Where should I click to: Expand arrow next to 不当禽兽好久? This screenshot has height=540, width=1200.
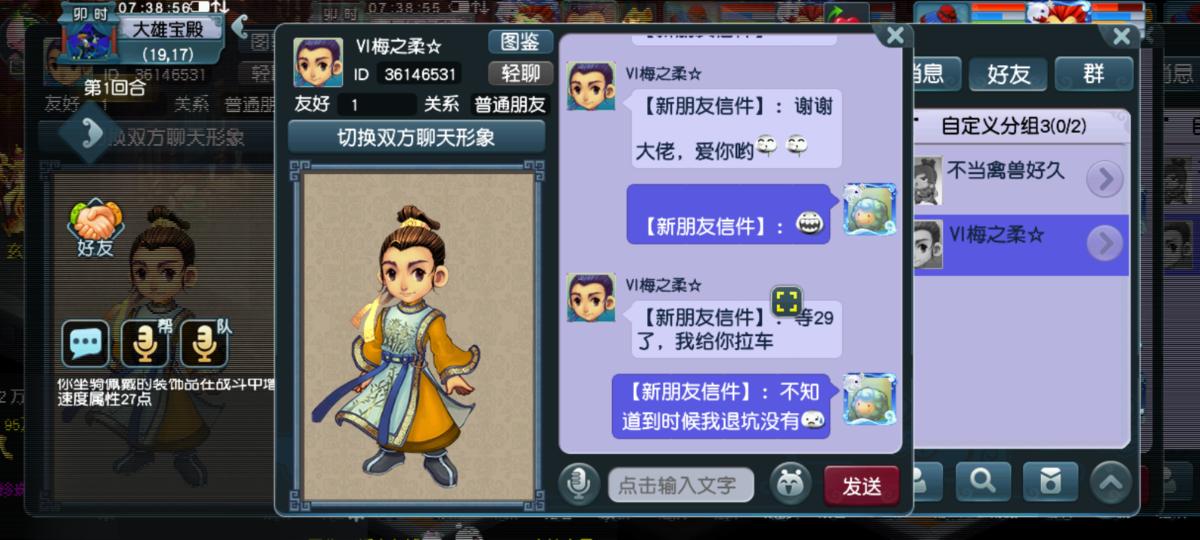pos(1104,179)
